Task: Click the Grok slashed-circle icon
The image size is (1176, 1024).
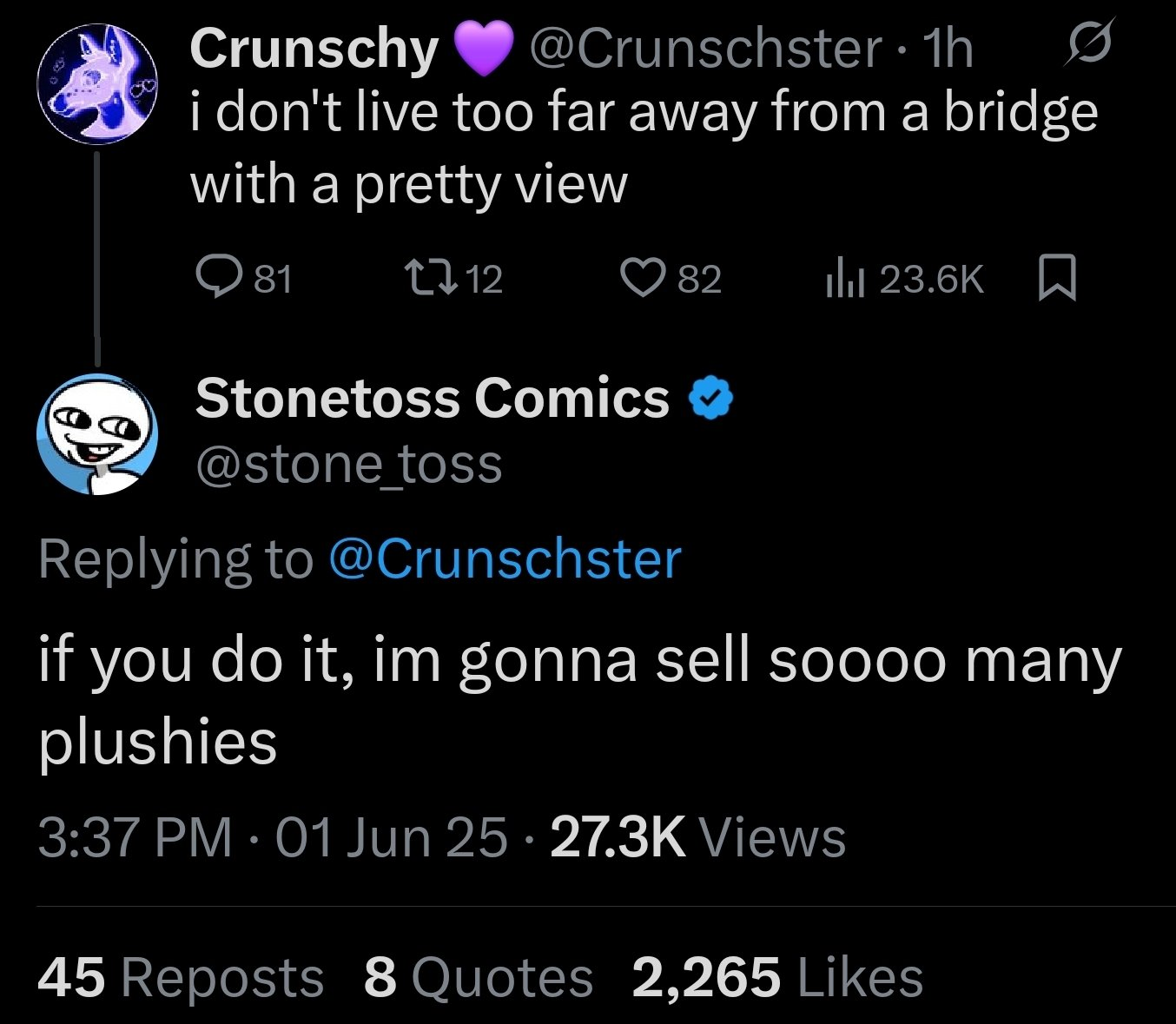Action: pos(1088,47)
